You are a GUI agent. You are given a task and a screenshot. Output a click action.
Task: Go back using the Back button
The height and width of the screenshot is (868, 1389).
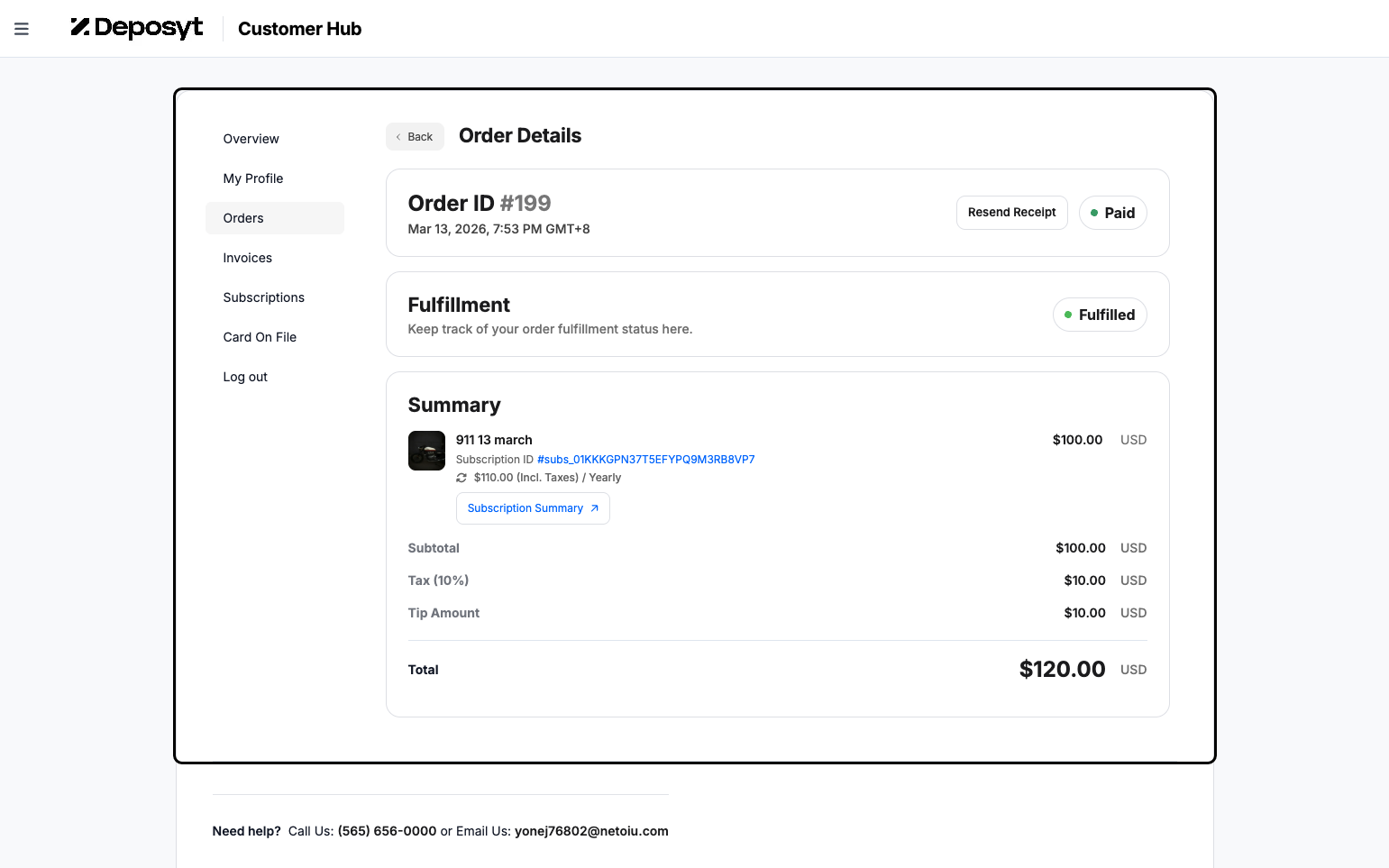pos(415,137)
